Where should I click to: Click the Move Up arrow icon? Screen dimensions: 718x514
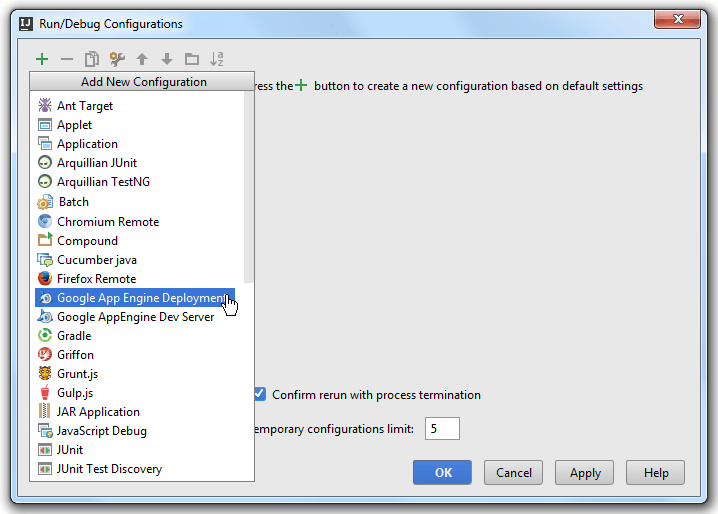pos(142,60)
